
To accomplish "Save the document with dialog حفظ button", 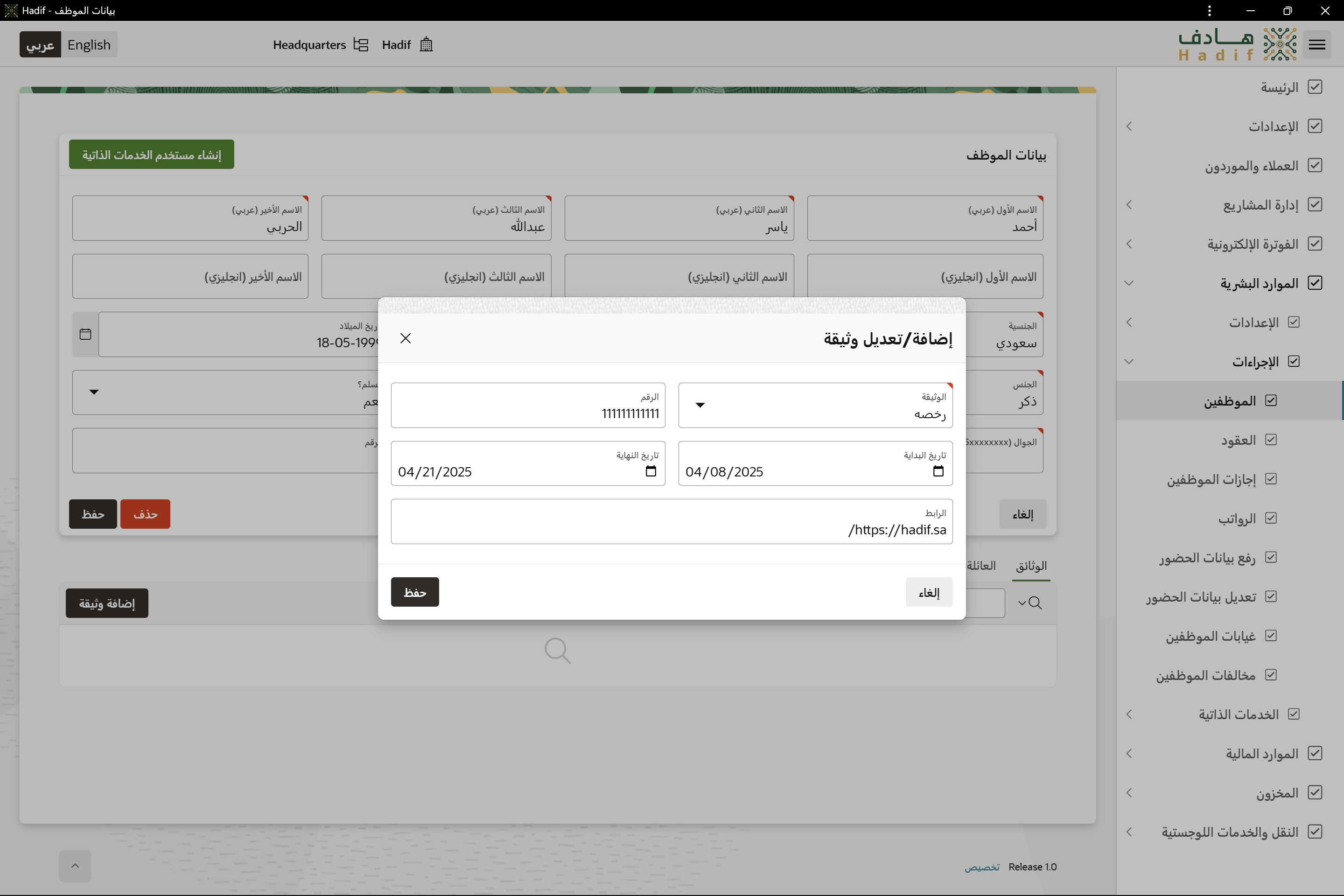I will pos(415,592).
